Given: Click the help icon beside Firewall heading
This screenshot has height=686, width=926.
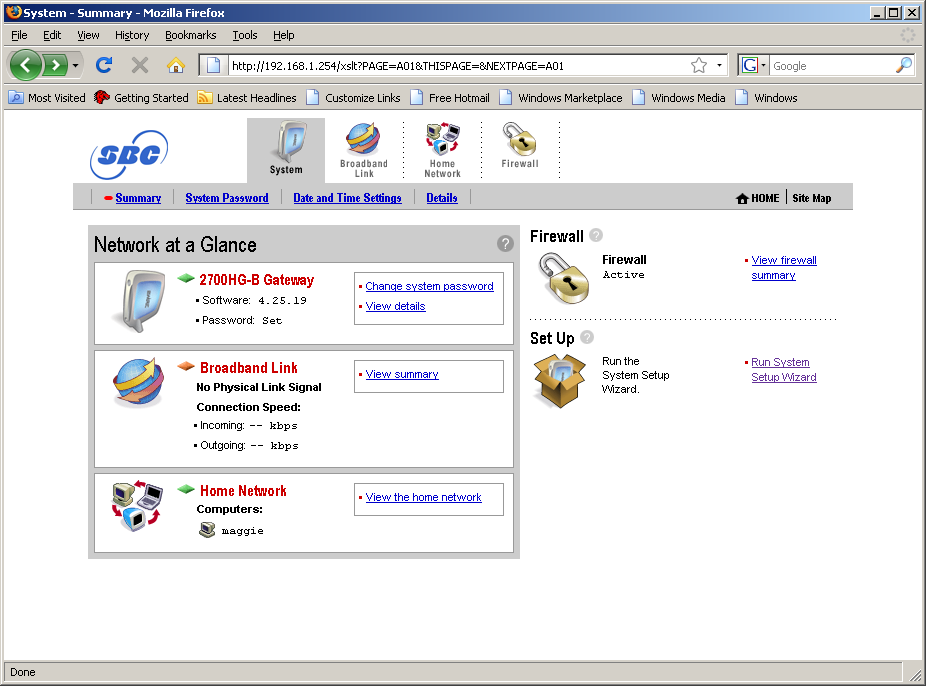Looking at the screenshot, I should click(596, 235).
